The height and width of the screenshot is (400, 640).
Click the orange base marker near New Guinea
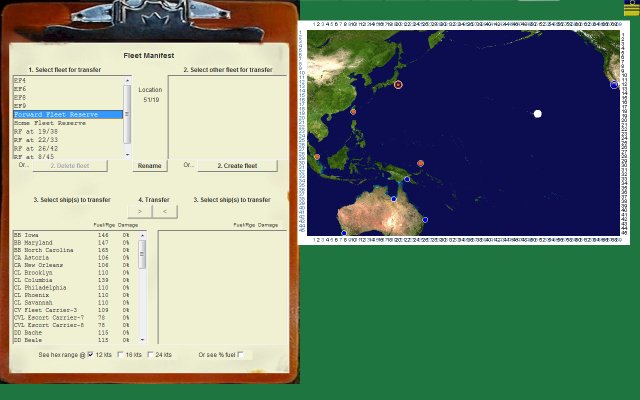[x=421, y=163]
